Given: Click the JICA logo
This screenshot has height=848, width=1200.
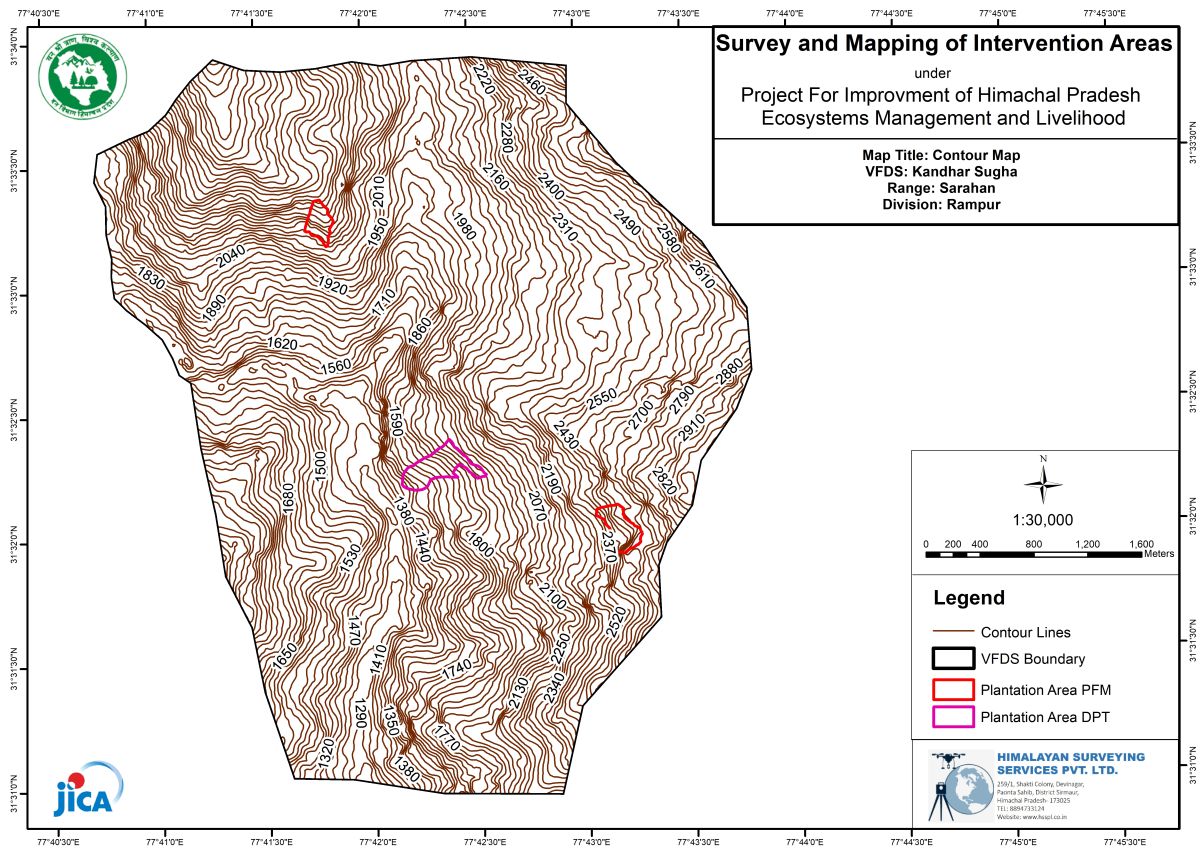Looking at the screenshot, I should 89,789.
